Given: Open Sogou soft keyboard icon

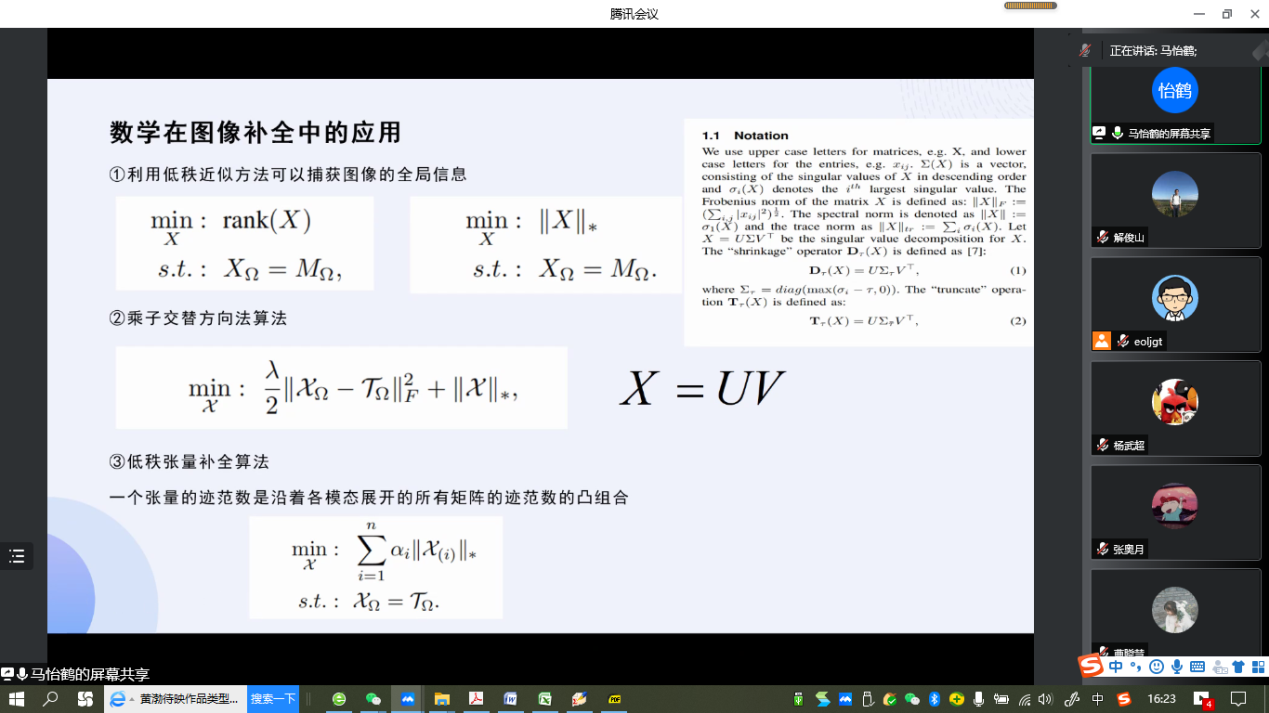Looking at the screenshot, I should click(x=1197, y=667).
